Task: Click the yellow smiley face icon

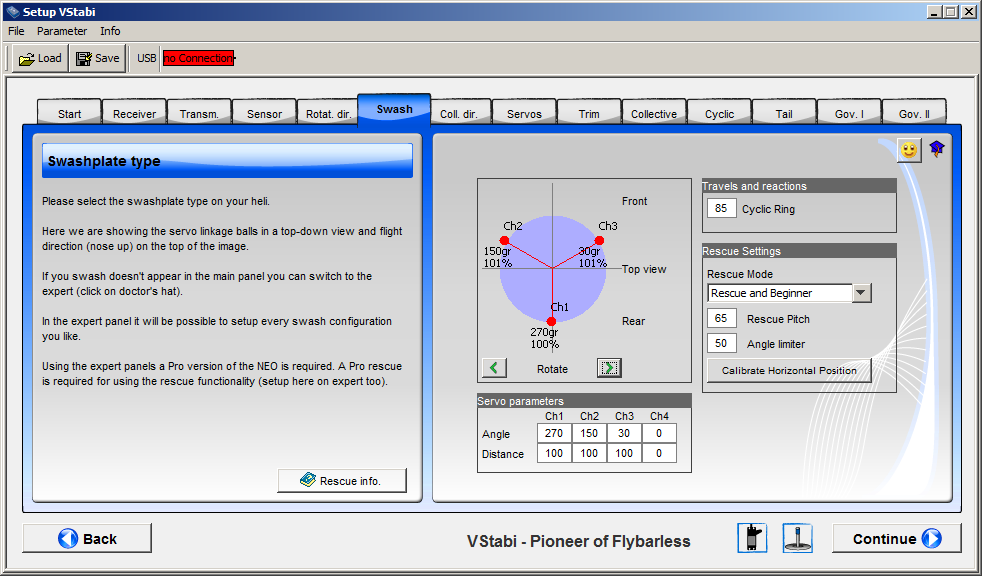Action: pos(909,150)
